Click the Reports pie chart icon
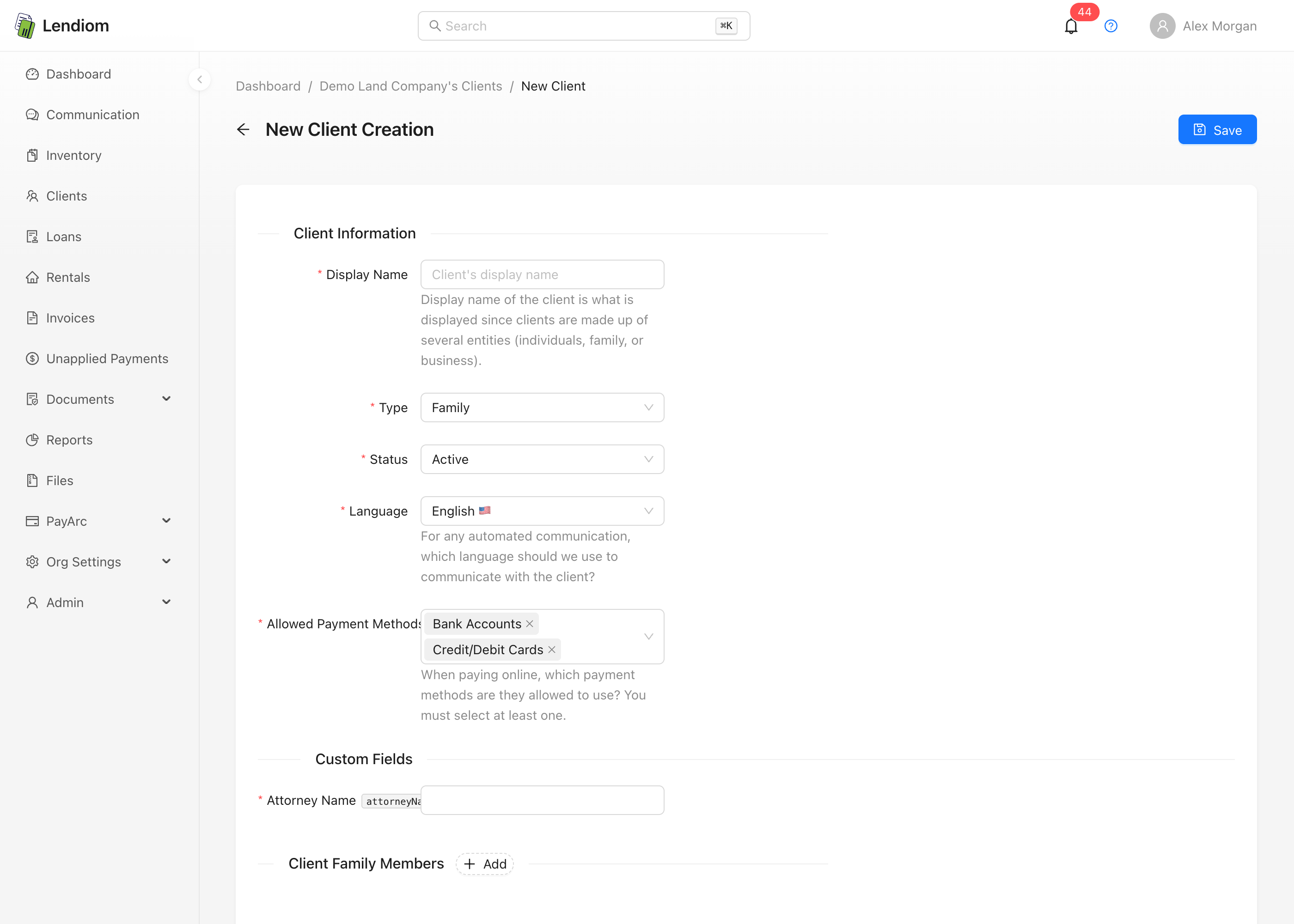Viewport: 1294px width, 924px height. pos(32,440)
